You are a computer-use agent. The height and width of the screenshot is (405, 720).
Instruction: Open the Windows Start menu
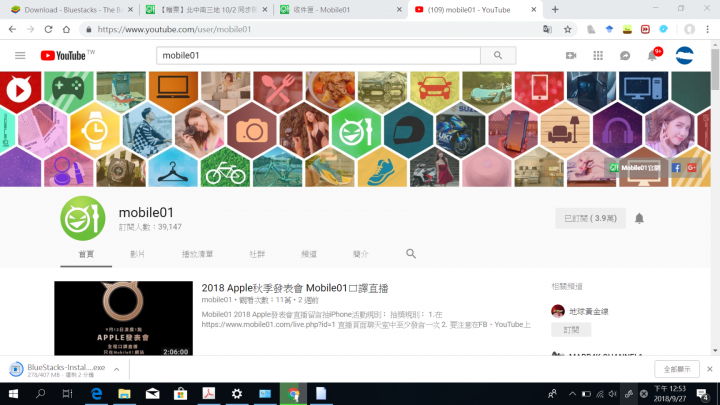pyautogui.click(x=13, y=394)
